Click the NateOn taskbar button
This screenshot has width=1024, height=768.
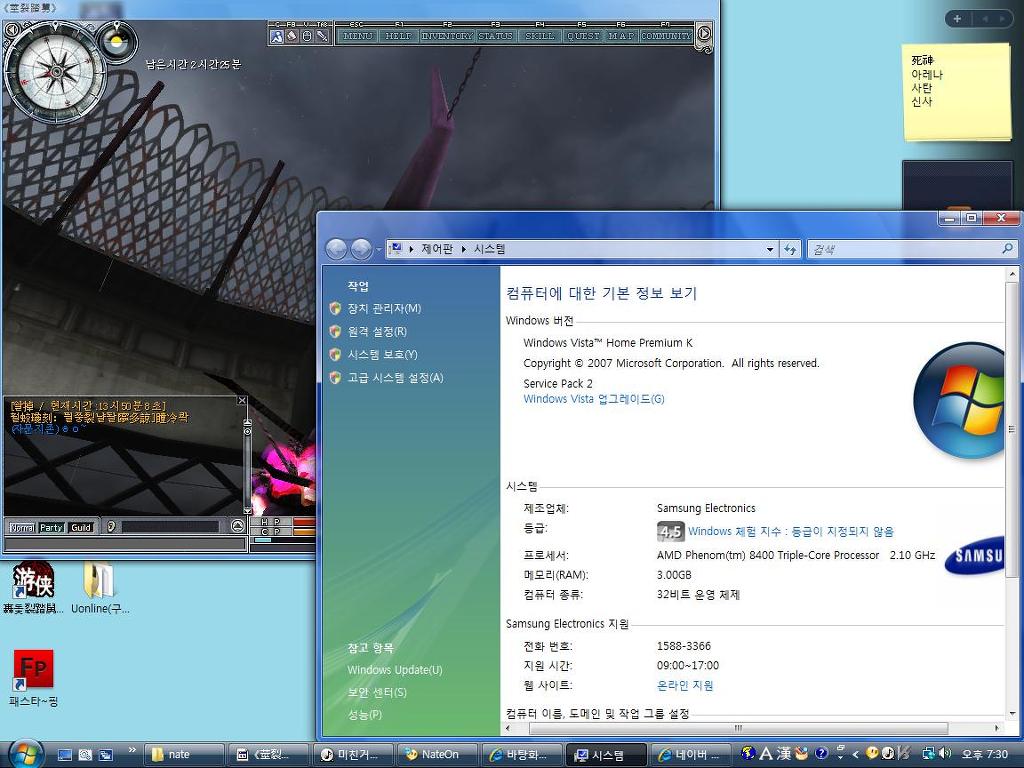[x=438, y=754]
